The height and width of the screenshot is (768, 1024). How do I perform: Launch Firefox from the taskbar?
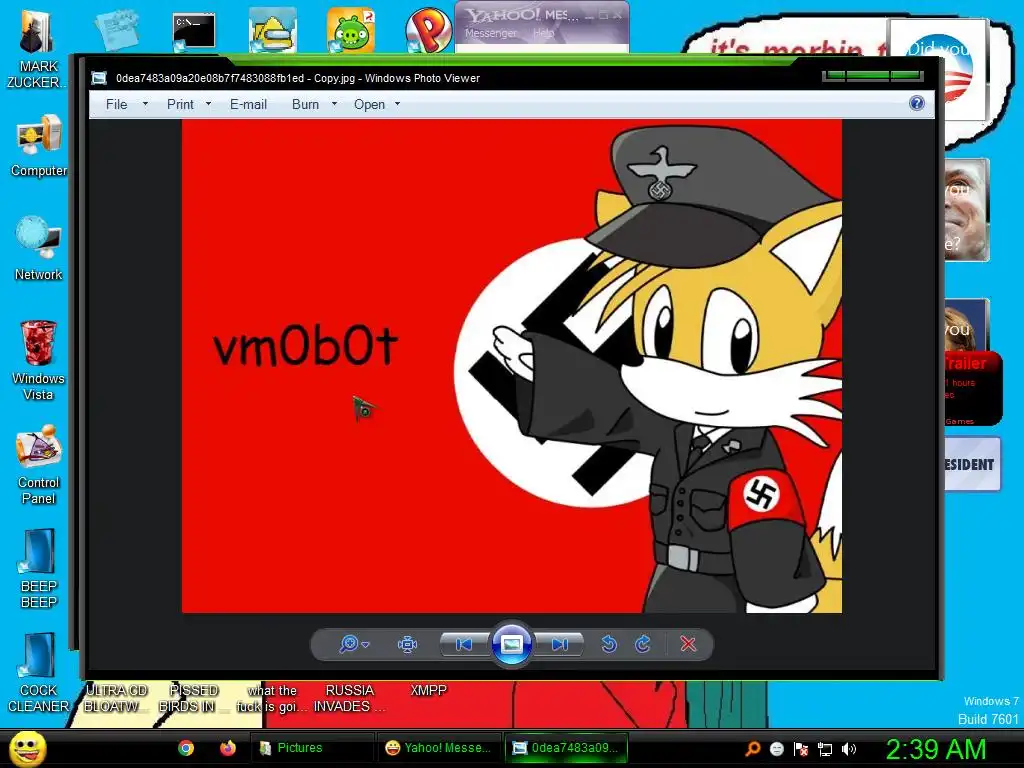[227, 748]
